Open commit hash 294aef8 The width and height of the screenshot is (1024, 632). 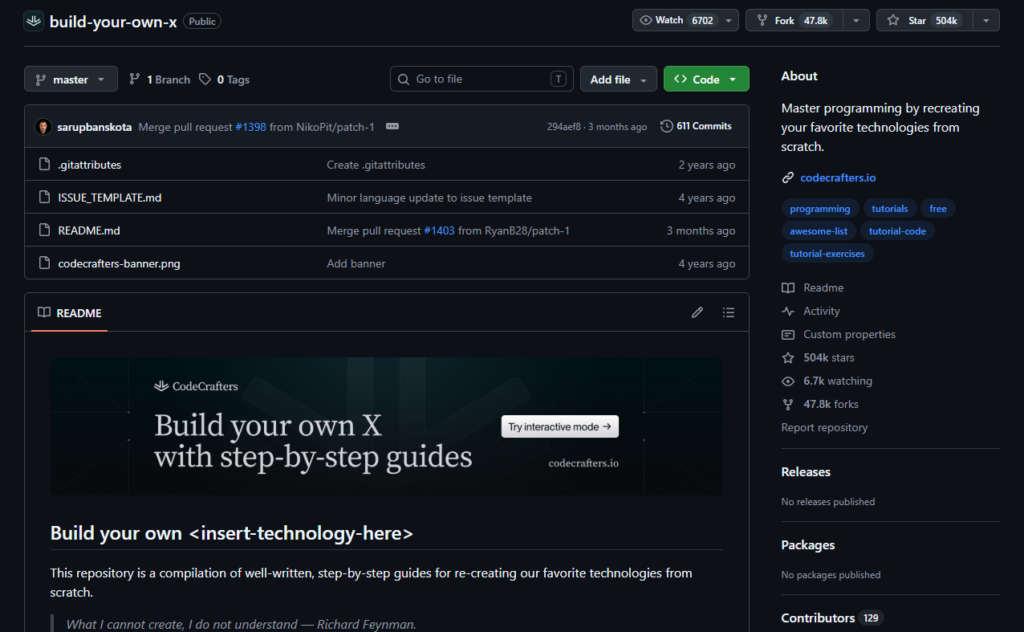[564, 127]
